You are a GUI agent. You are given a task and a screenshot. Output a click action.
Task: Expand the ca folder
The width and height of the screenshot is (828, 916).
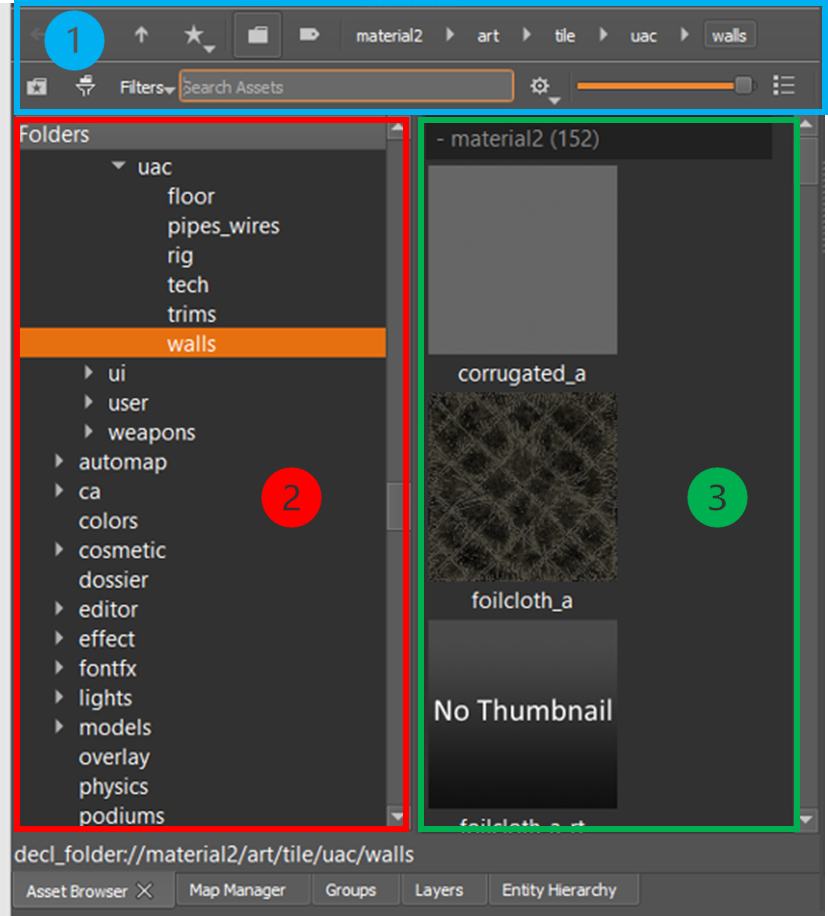pyautogui.click(x=59, y=491)
